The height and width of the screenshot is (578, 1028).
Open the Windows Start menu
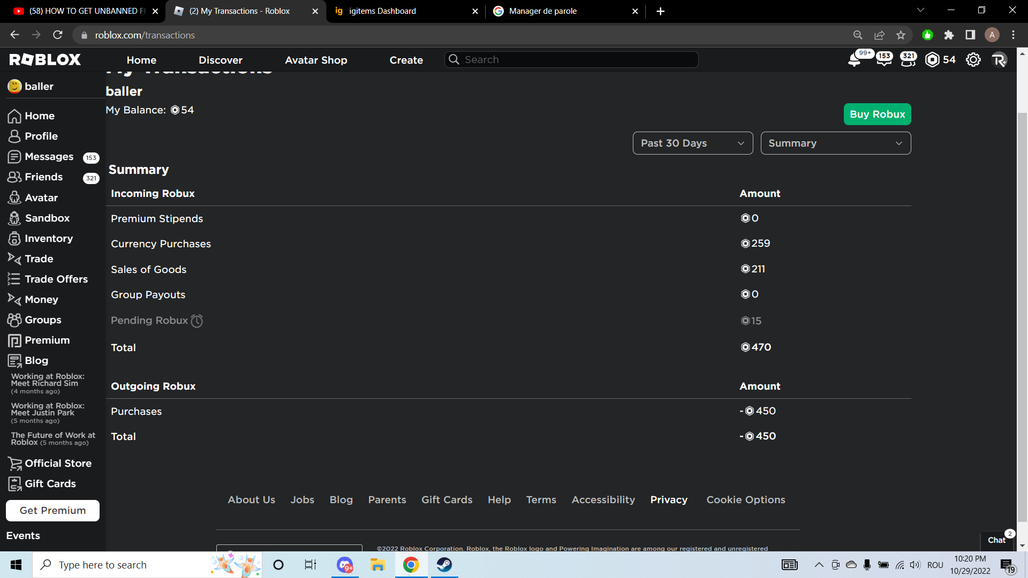[16, 565]
